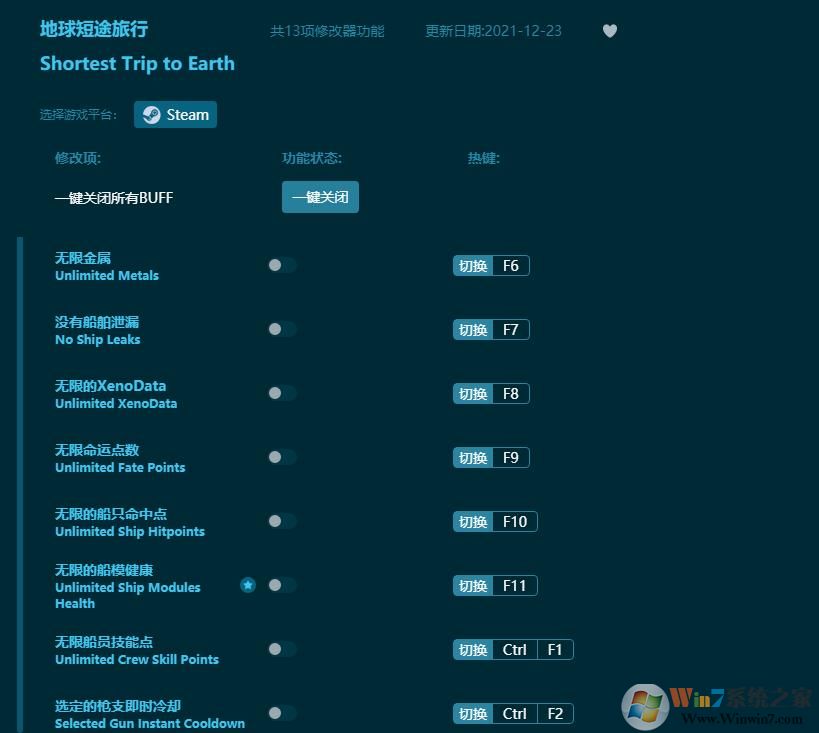Click 切换 button for Ctrl F2 hotkey

(473, 714)
